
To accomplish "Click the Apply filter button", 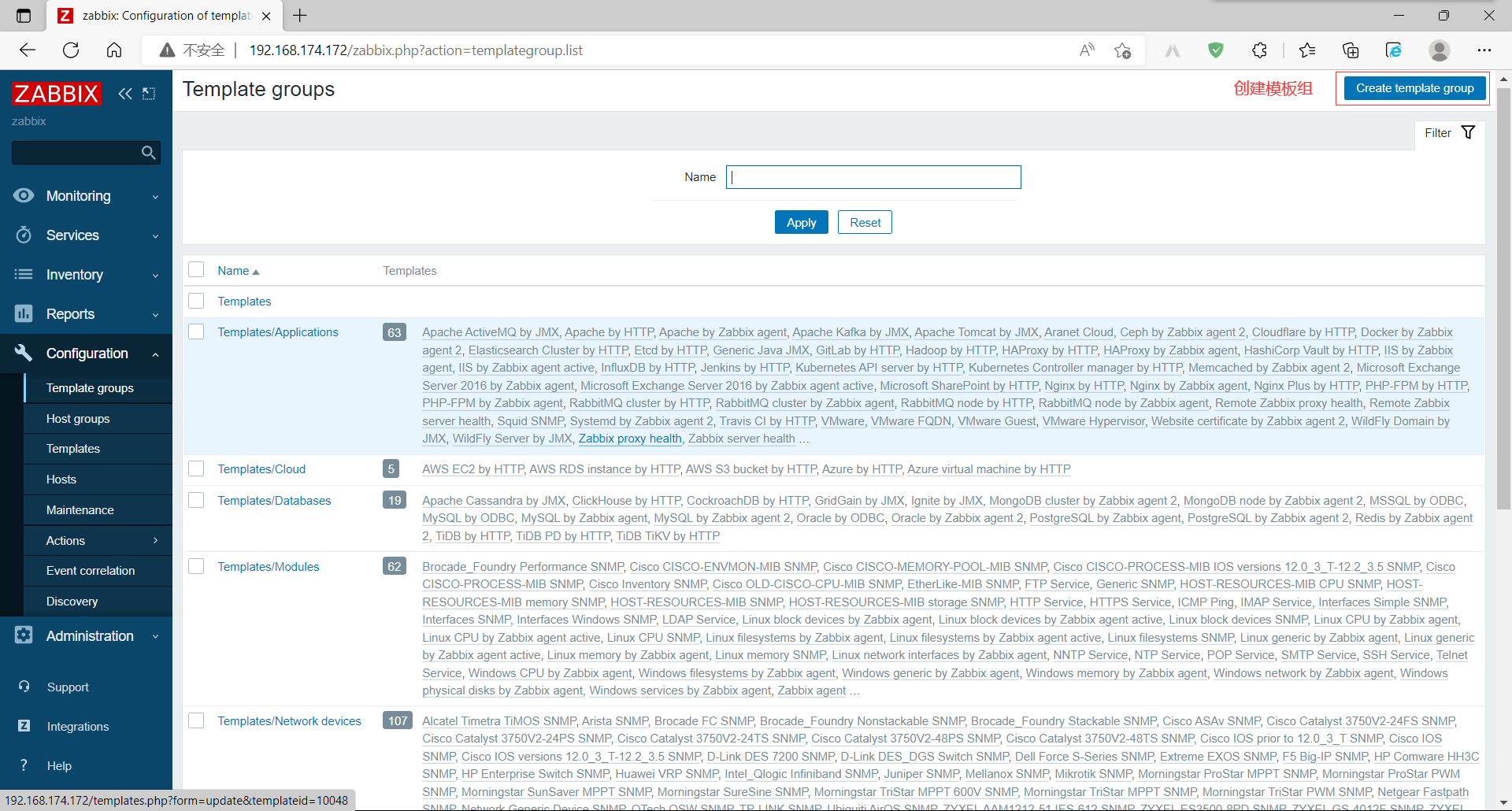I will (801, 222).
